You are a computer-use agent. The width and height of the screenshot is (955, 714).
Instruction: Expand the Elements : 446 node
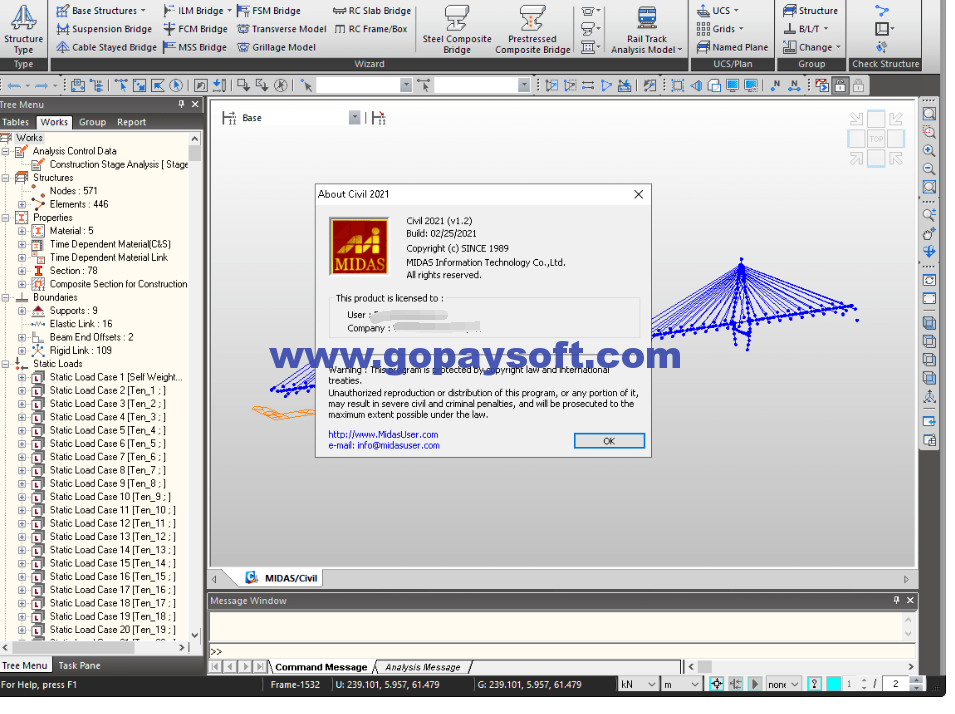click(x=22, y=204)
